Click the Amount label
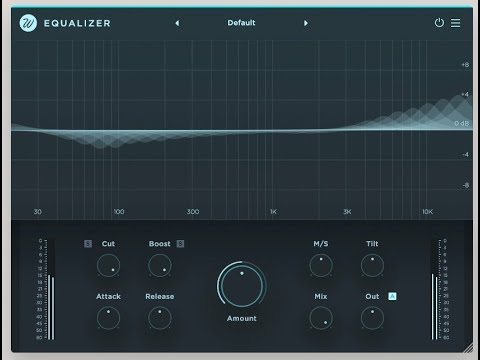The image size is (480, 360). coord(242,318)
